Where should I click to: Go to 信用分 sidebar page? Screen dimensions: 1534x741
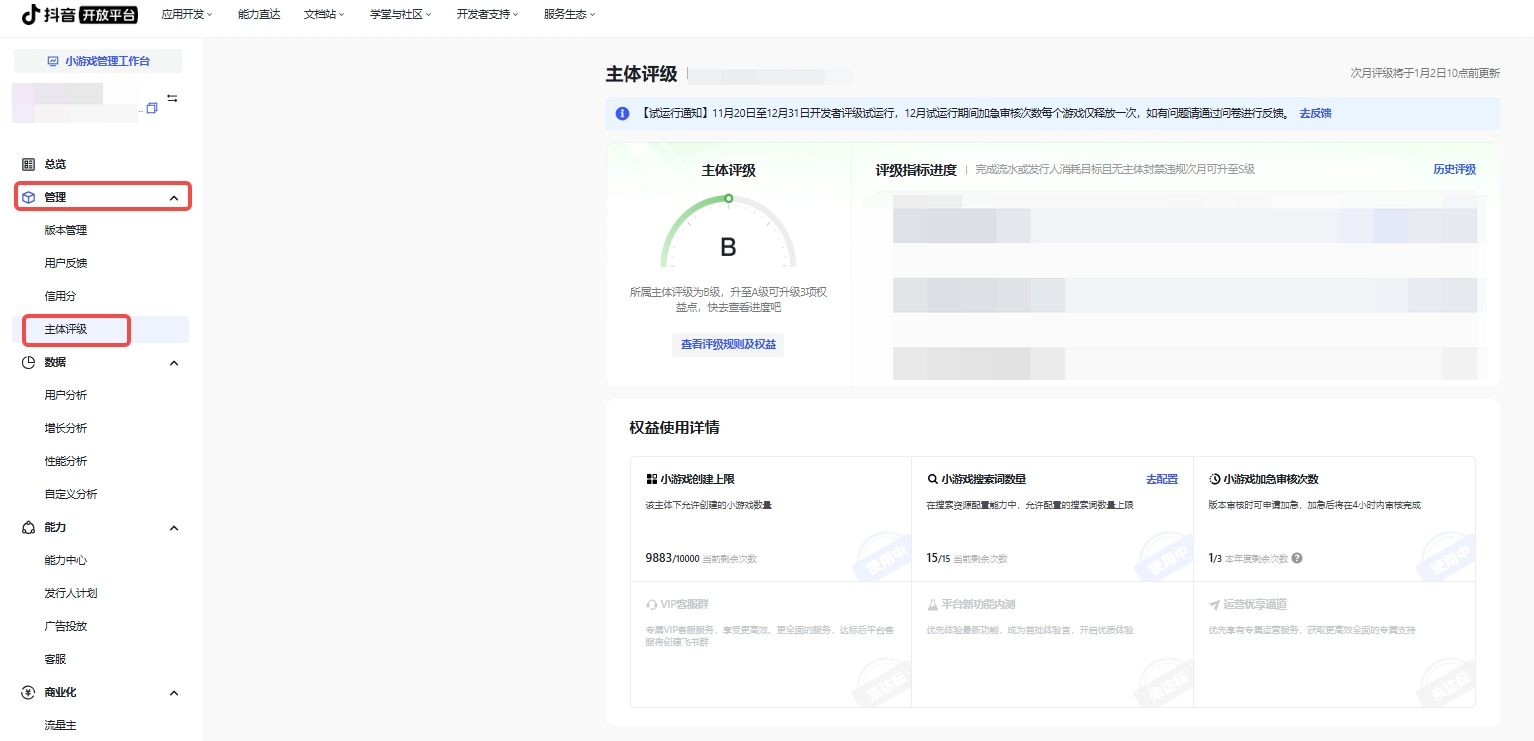pos(60,296)
